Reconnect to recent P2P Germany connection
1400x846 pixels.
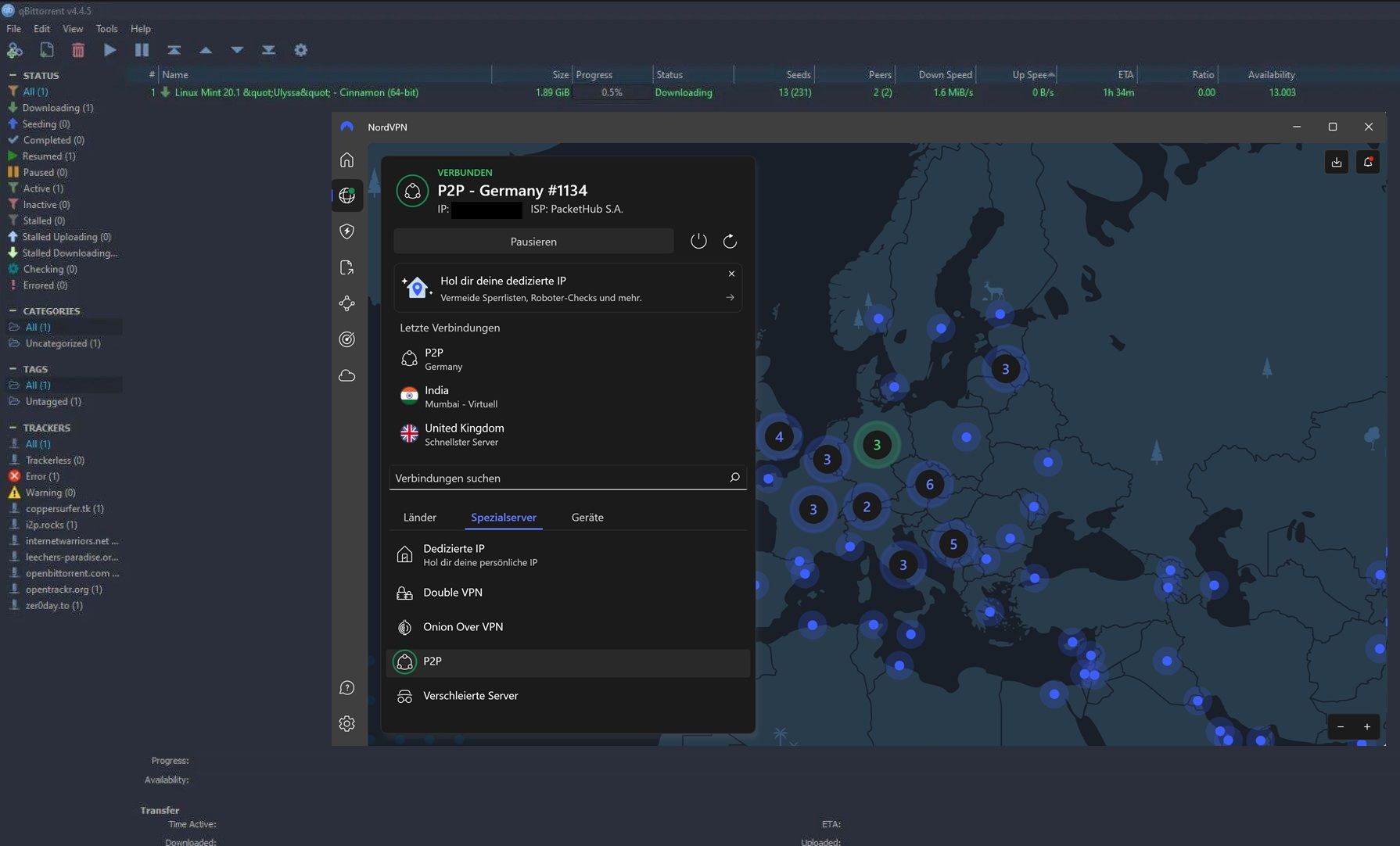(x=568, y=359)
